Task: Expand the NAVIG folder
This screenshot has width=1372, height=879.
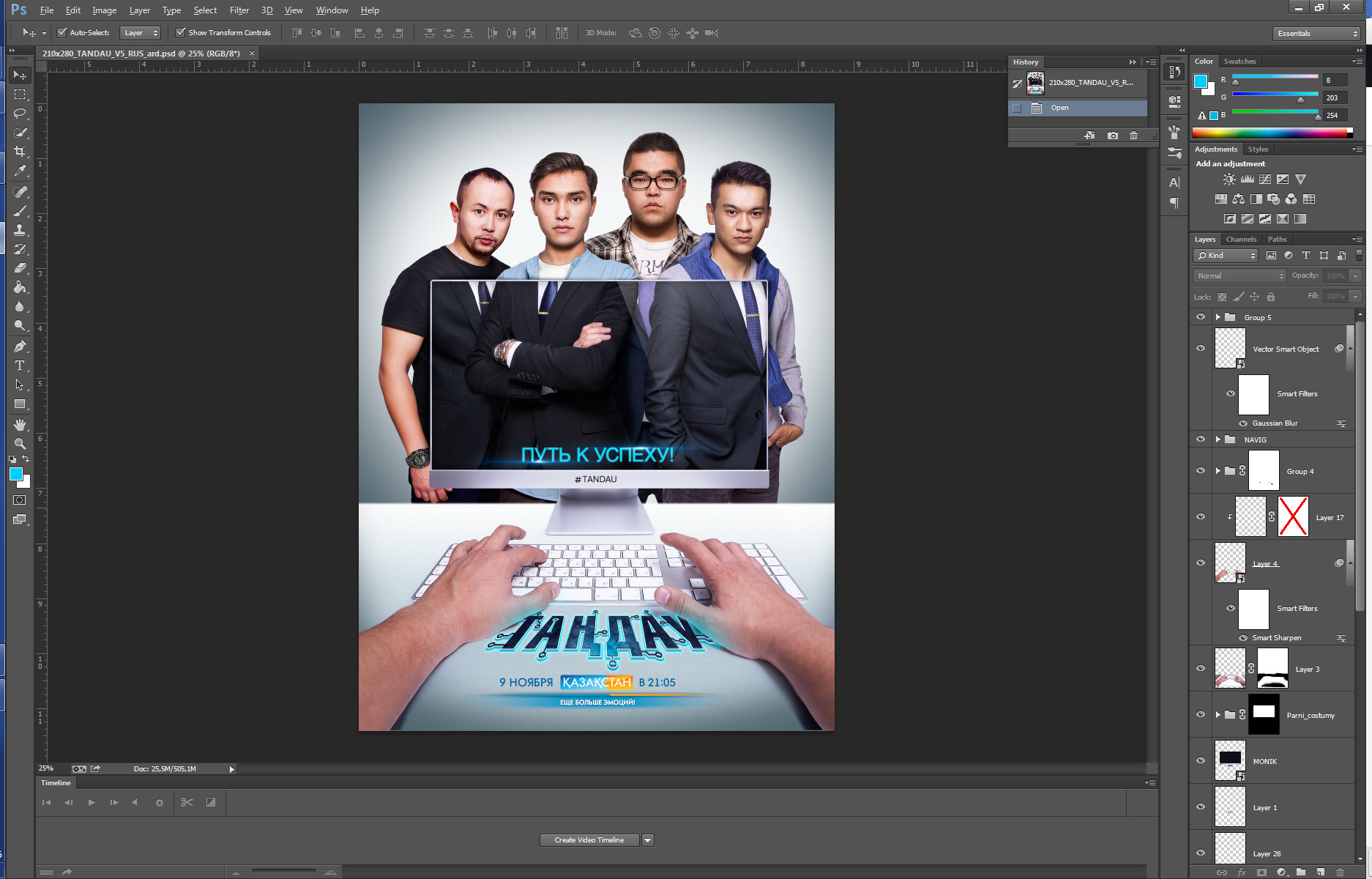Action: 1218,439
